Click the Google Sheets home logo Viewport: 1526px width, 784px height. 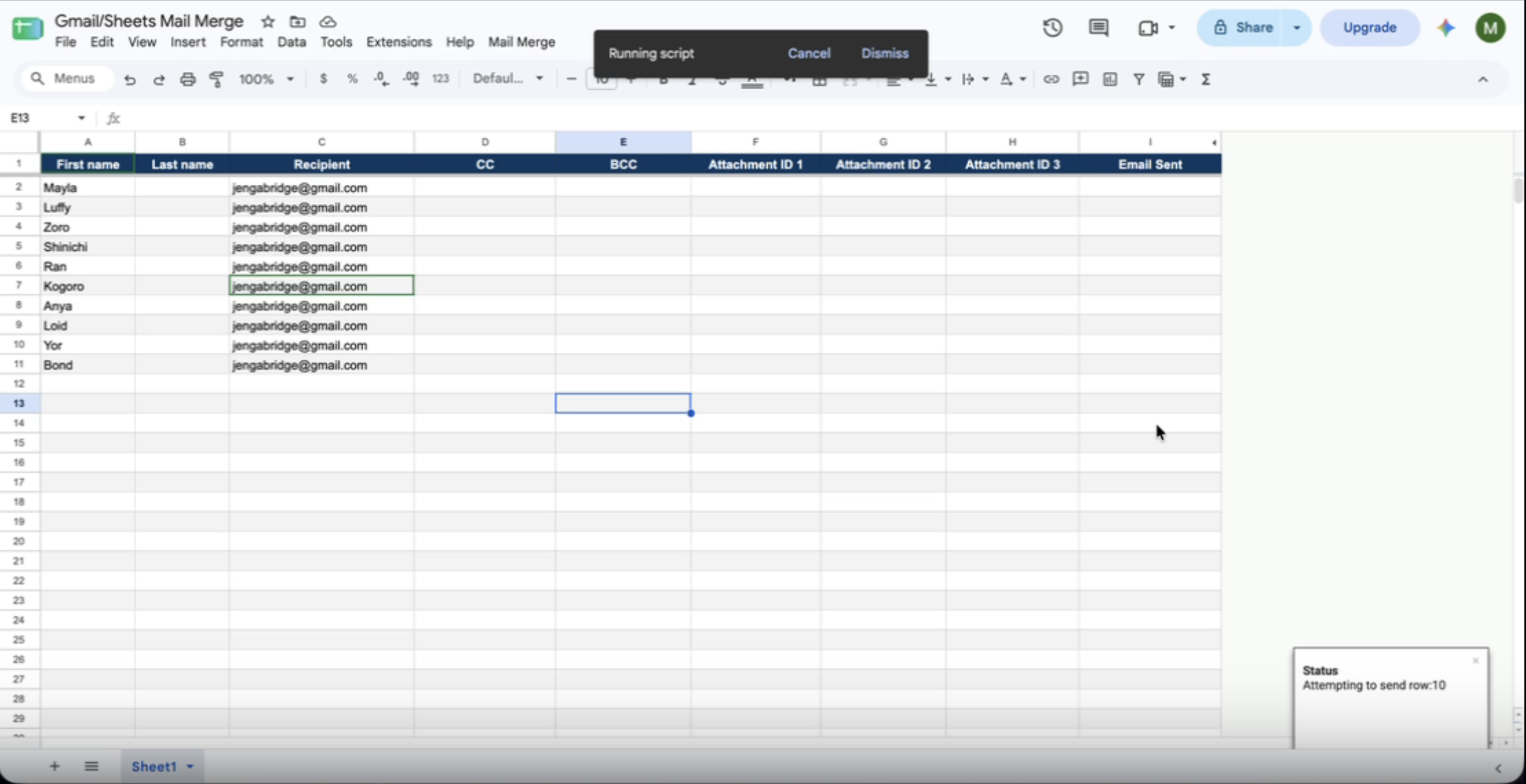click(27, 28)
